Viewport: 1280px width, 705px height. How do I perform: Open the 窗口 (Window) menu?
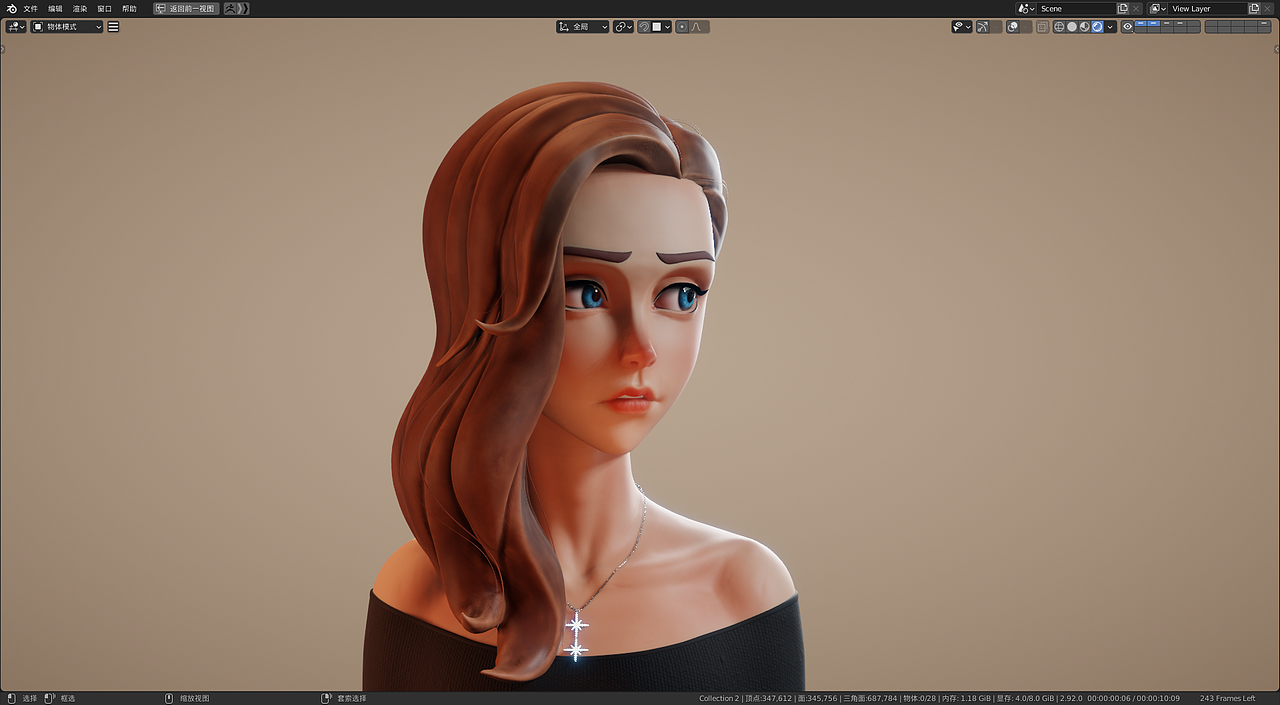(105, 8)
